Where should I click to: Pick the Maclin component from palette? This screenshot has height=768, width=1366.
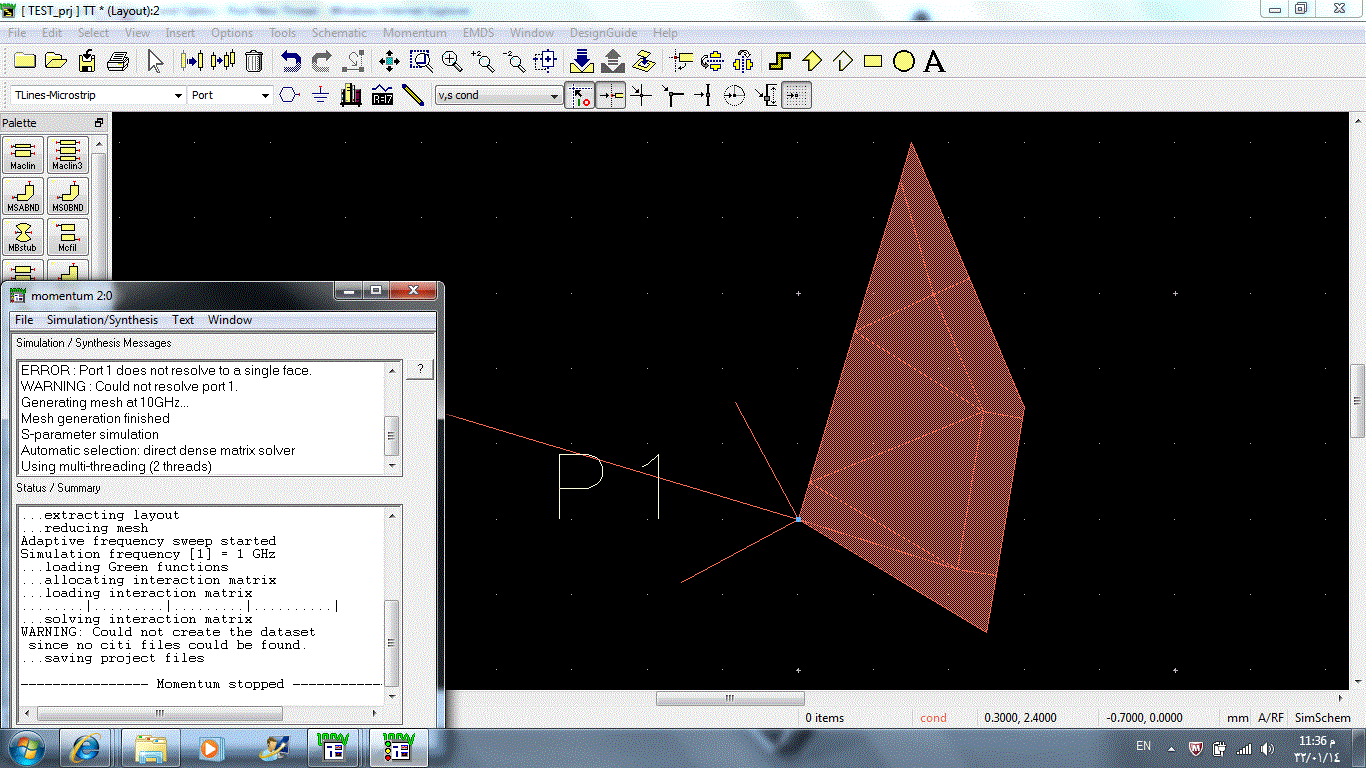[23, 154]
